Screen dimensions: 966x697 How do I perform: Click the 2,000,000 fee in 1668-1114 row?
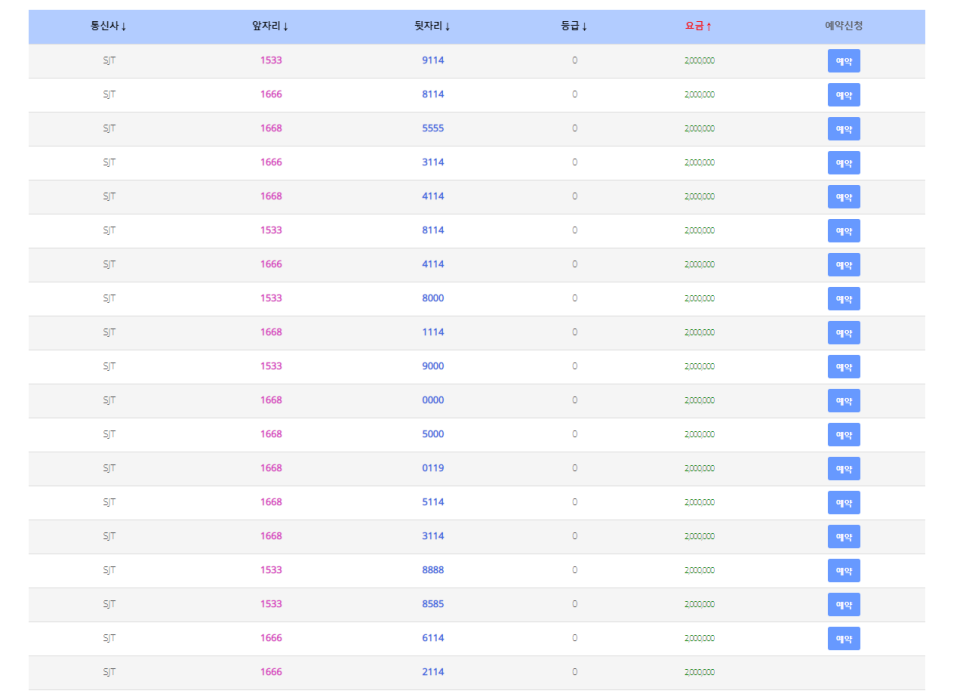coord(699,332)
